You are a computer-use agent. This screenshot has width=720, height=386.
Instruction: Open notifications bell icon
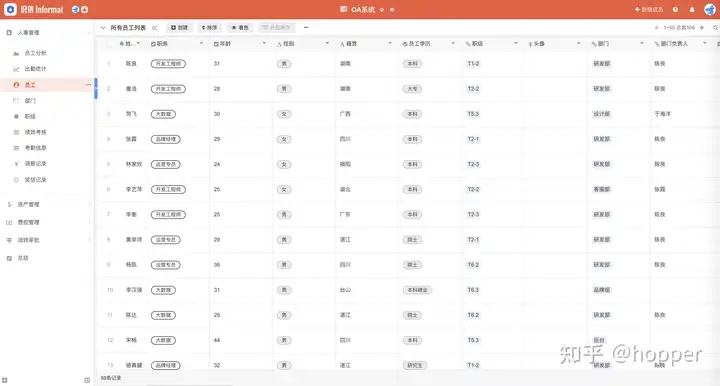(x=692, y=9)
